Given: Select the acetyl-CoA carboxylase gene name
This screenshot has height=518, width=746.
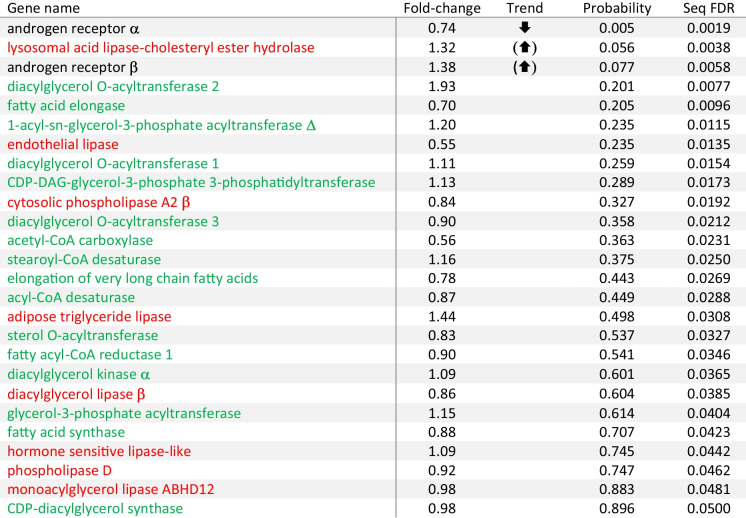Looking at the screenshot, I should click(x=80, y=240).
